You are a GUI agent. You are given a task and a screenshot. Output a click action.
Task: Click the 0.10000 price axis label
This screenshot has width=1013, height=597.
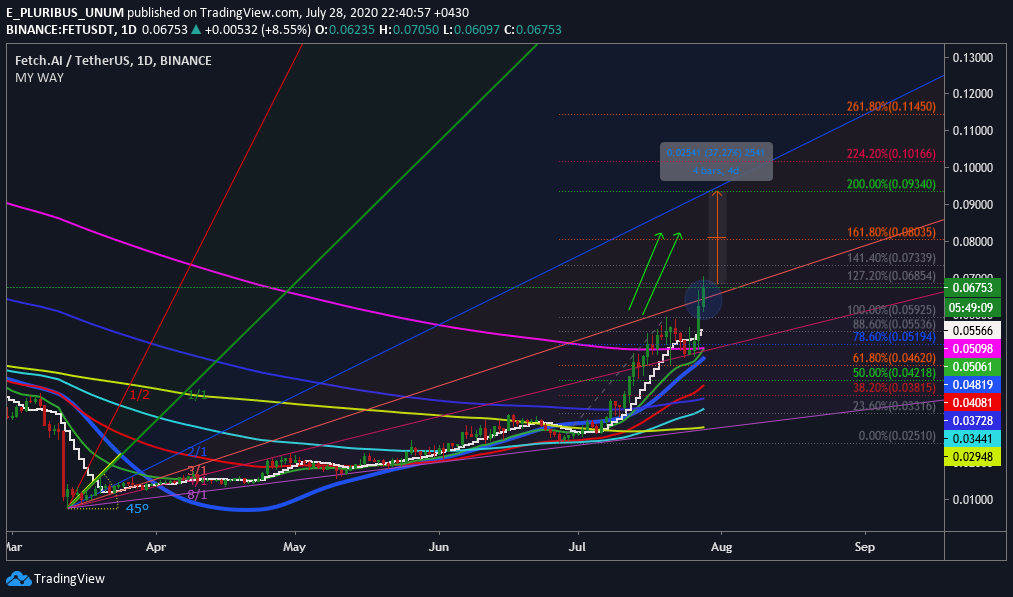(972, 167)
